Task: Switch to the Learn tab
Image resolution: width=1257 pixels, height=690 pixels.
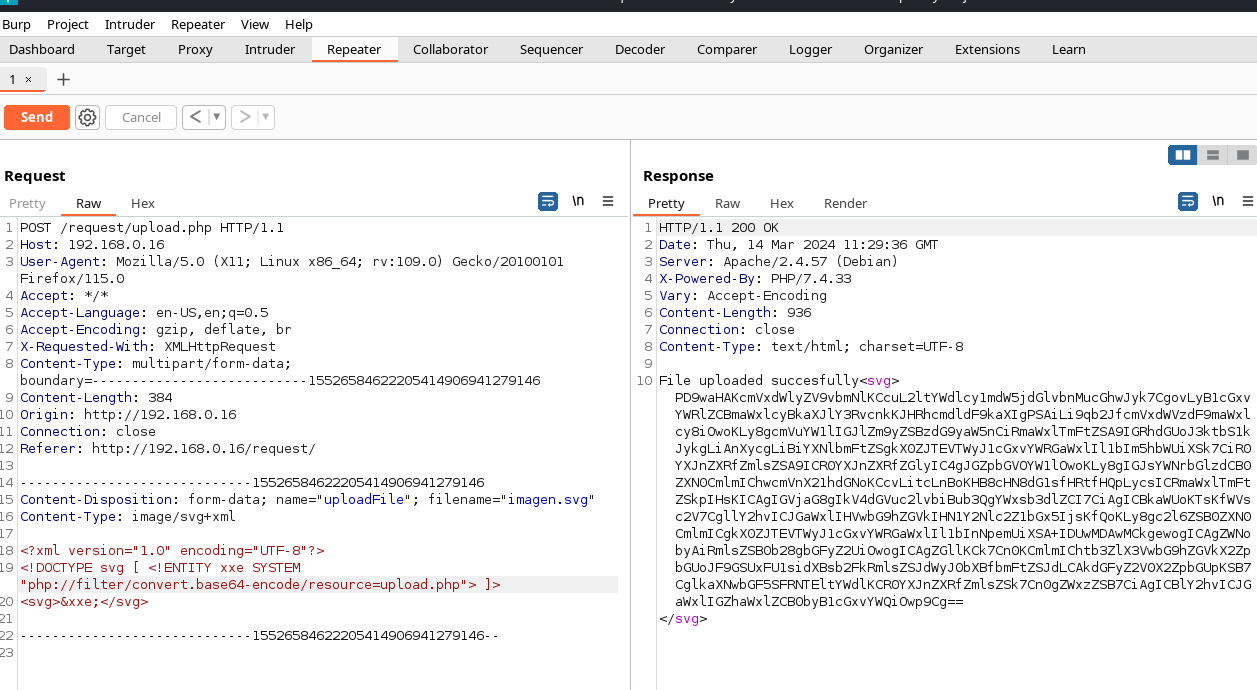Action: coord(1068,49)
